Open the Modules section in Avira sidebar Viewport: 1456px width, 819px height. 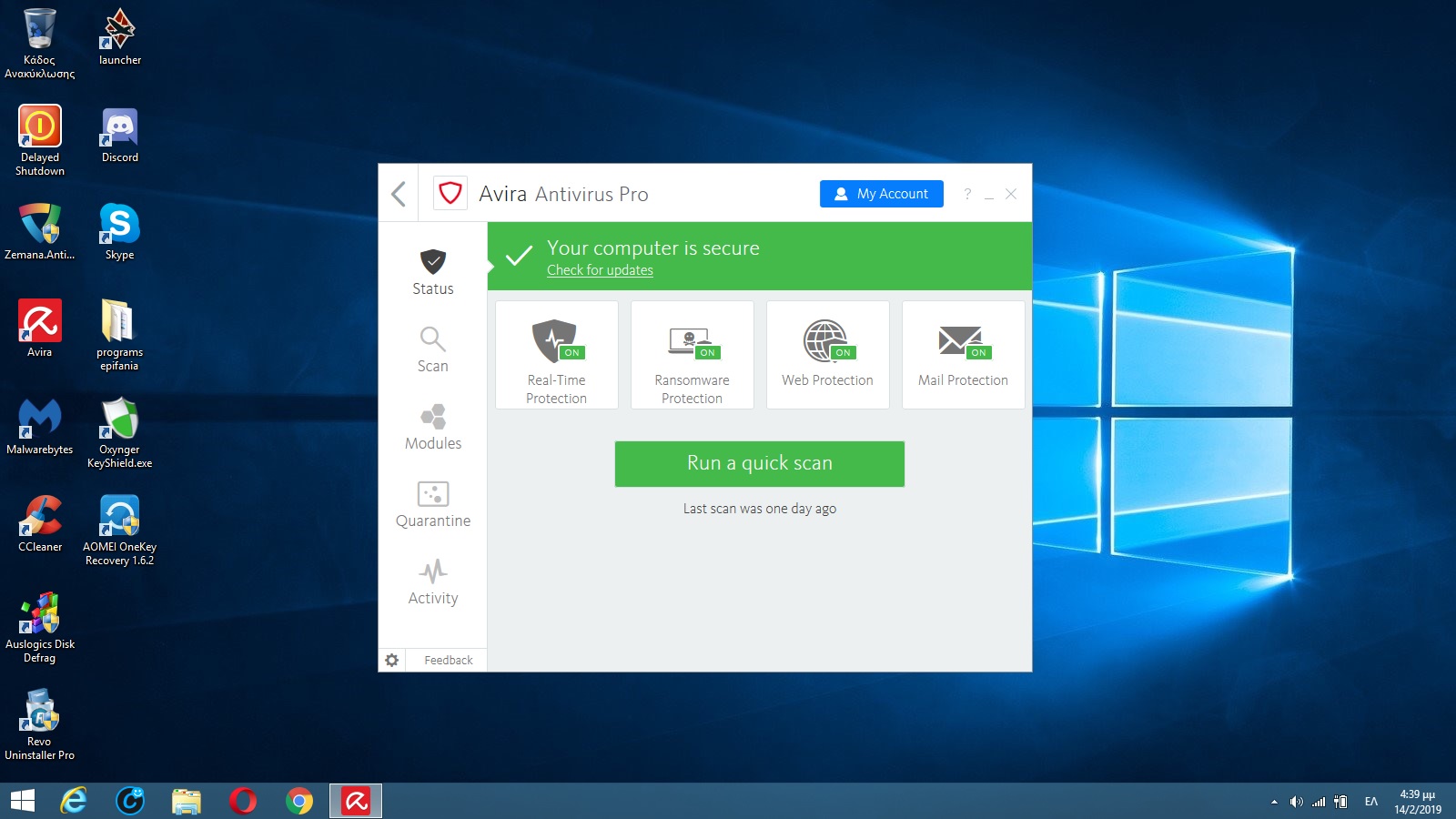433,427
